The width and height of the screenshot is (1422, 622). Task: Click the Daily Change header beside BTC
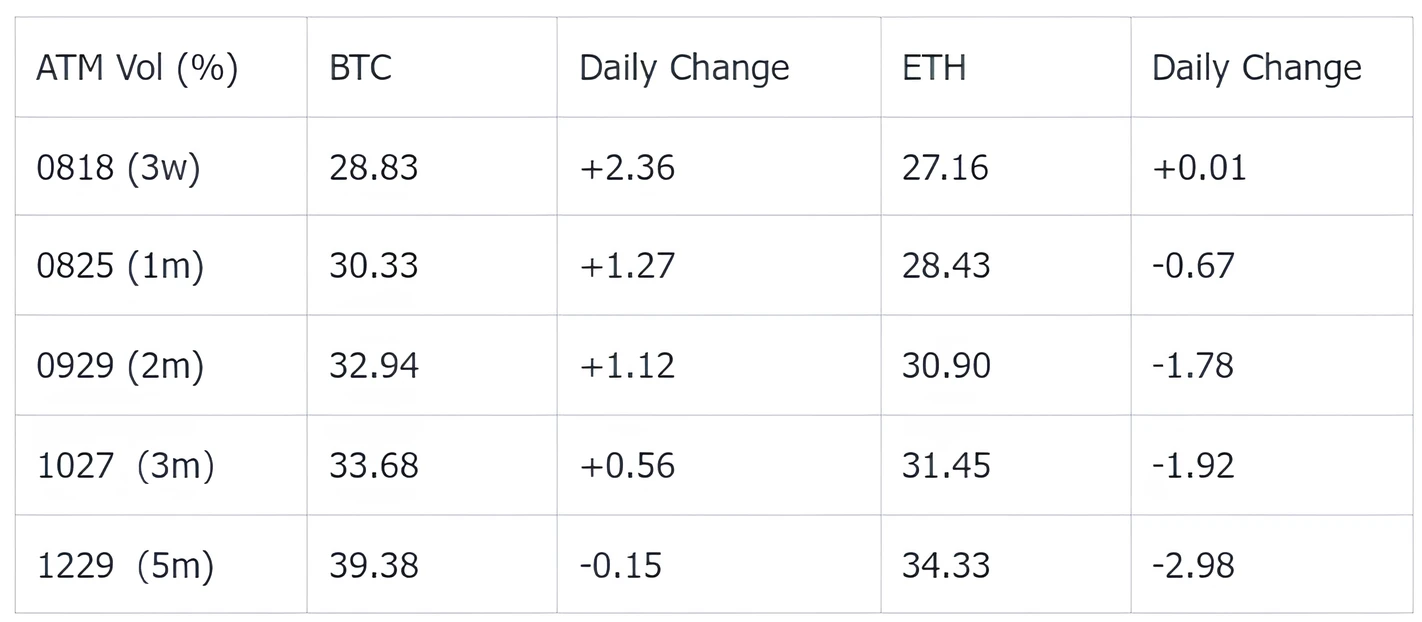684,68
